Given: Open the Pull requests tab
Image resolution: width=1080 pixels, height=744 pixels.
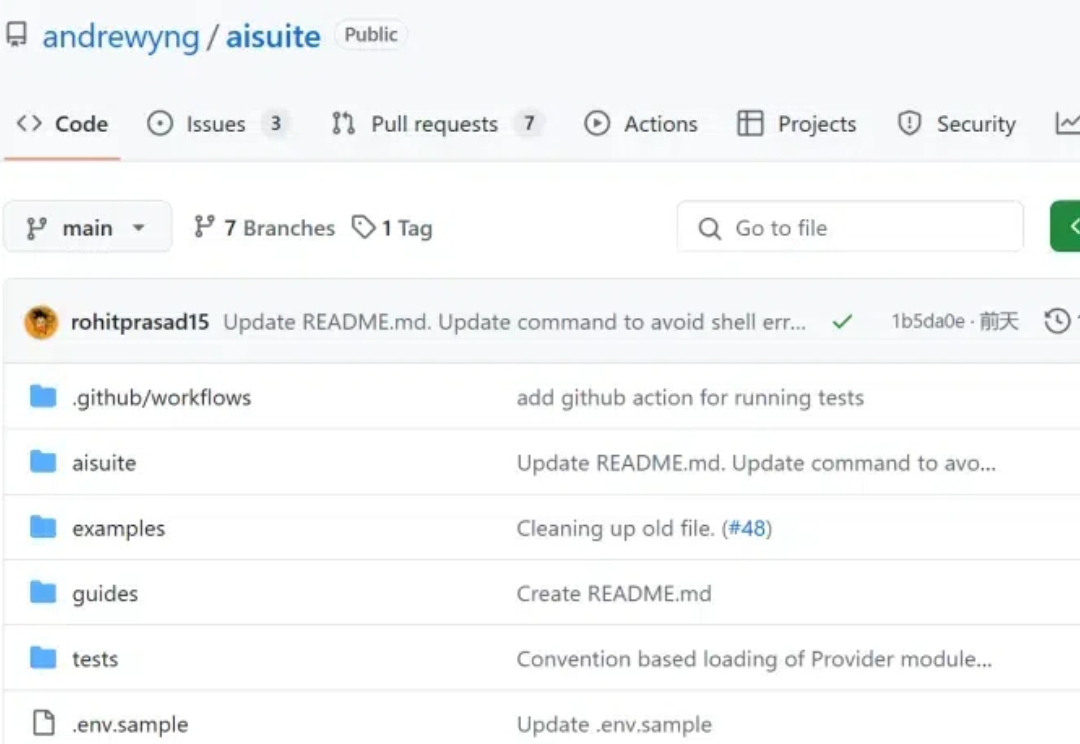Looking at the screenshot, I should click(437, 124).
